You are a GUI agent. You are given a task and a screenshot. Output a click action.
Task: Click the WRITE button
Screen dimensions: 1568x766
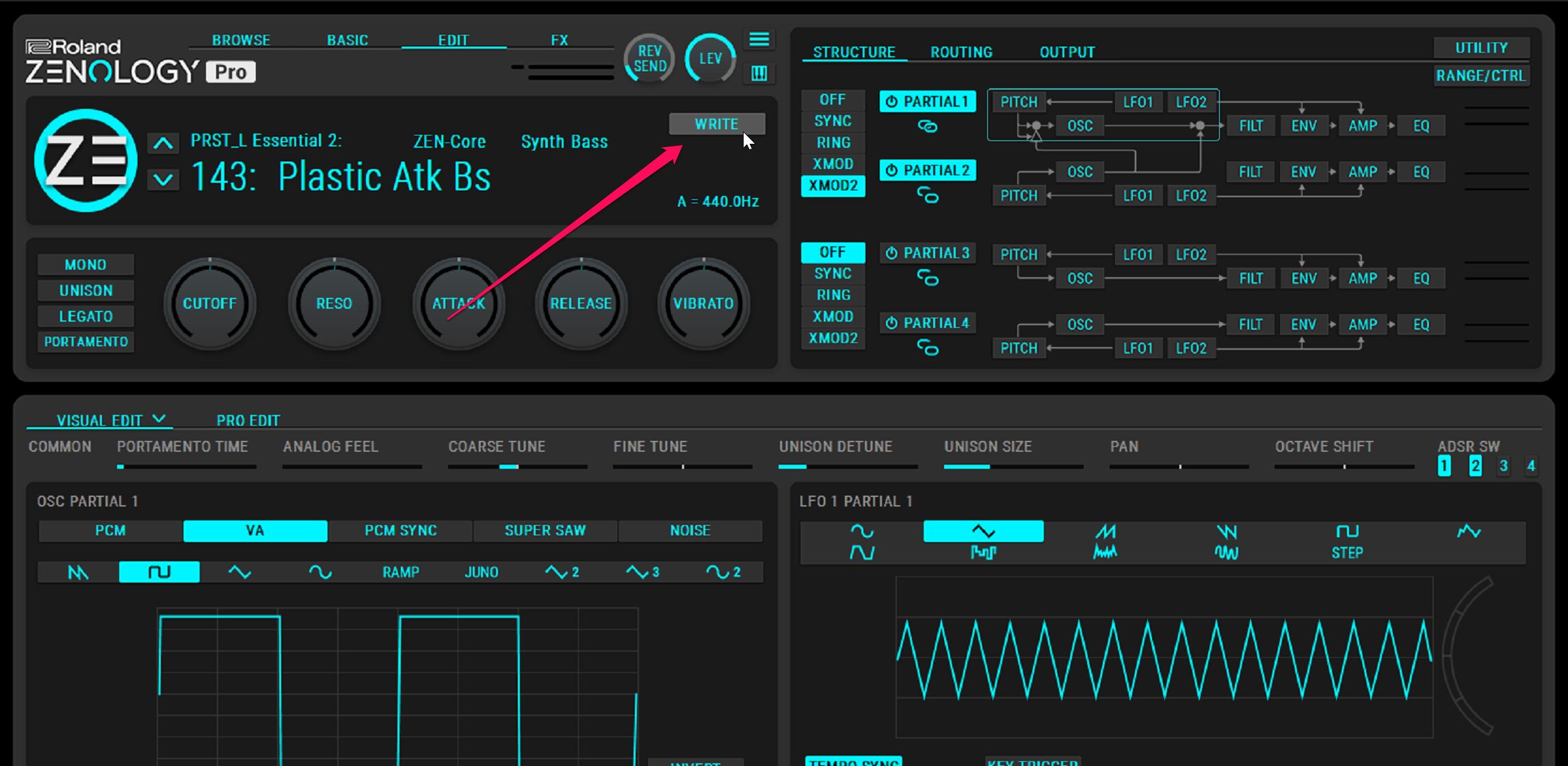click(716, 124)
